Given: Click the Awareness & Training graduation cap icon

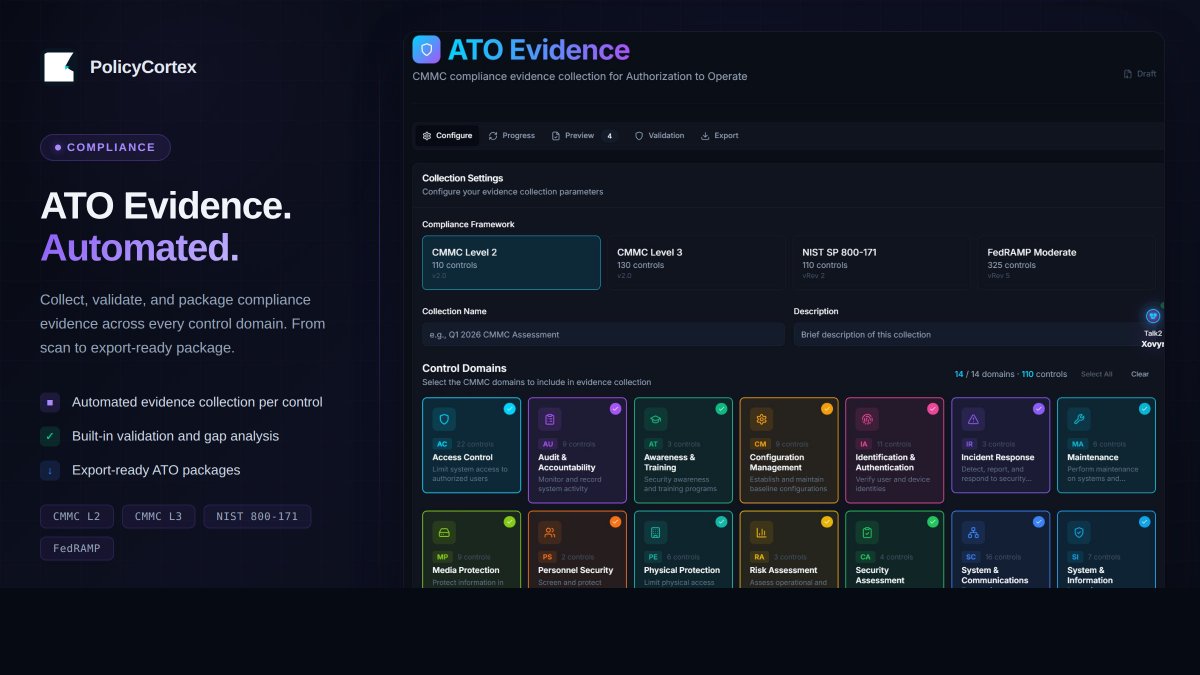Looking at the screenshot, I should tap(656, 419).
